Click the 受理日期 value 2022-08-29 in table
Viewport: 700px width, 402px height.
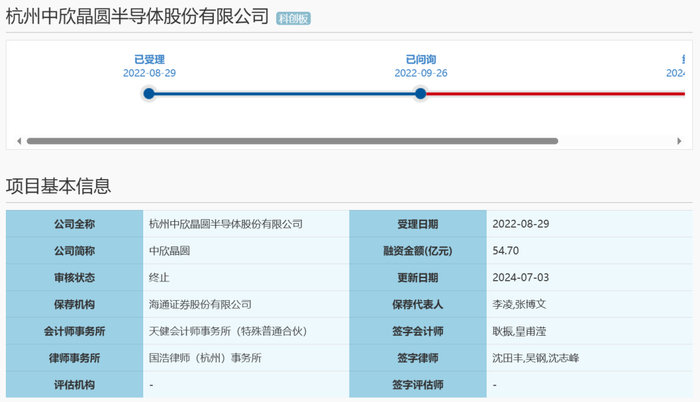(x=590, y=224)
